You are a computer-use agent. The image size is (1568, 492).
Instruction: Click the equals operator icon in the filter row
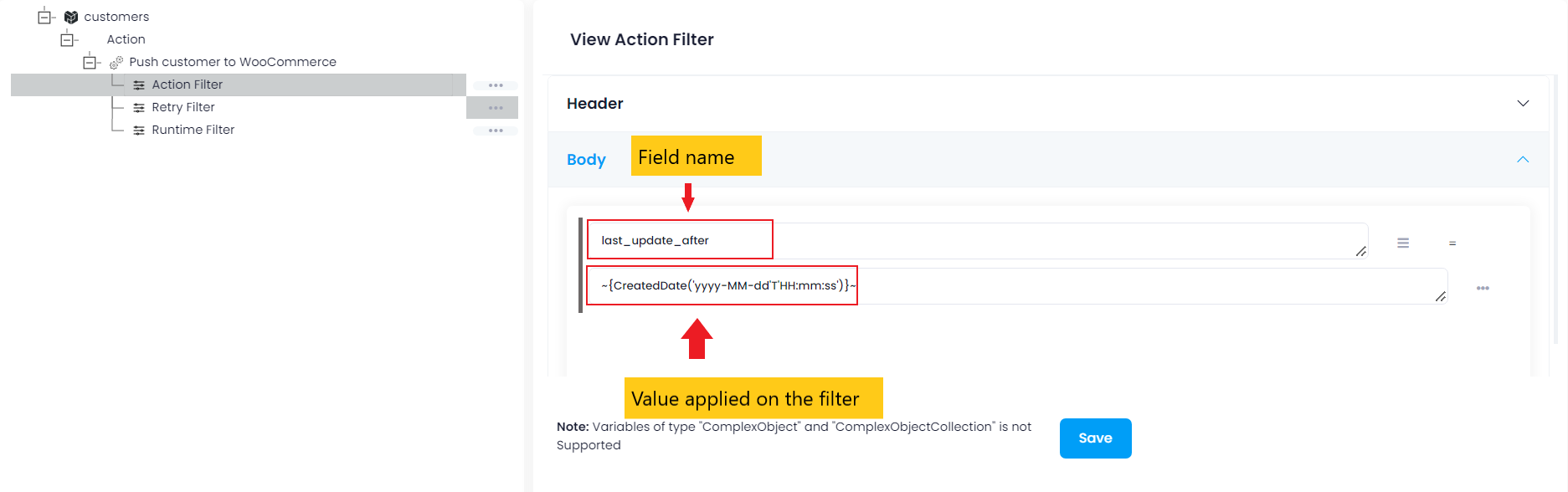pos(1453,243)
